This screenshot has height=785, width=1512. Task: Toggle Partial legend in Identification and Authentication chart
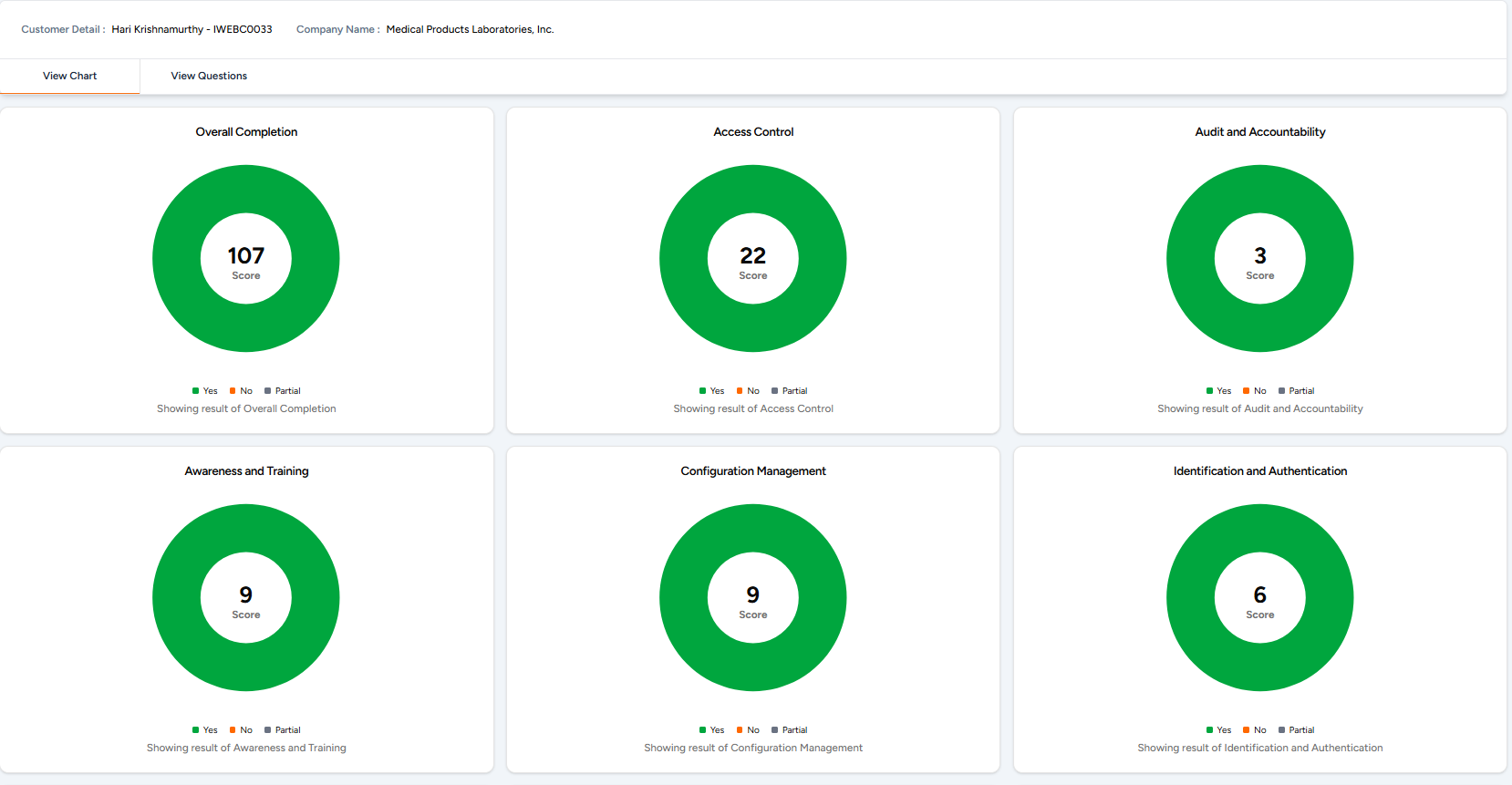click(1297, 730)
